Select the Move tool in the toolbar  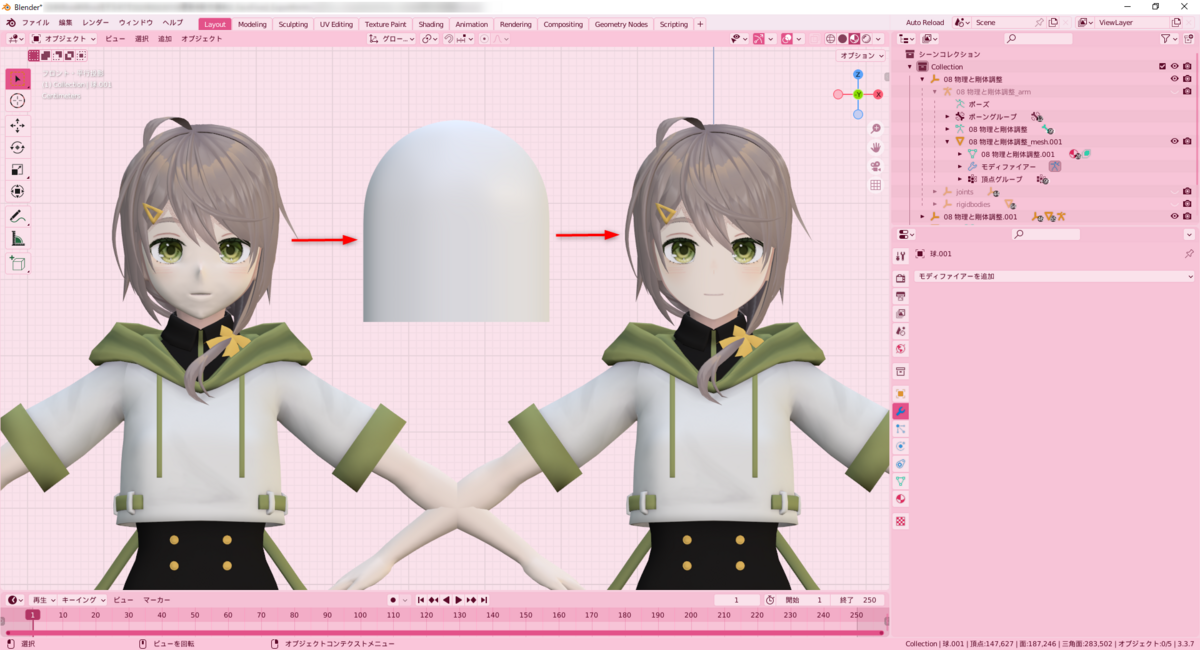click(17, 124)
